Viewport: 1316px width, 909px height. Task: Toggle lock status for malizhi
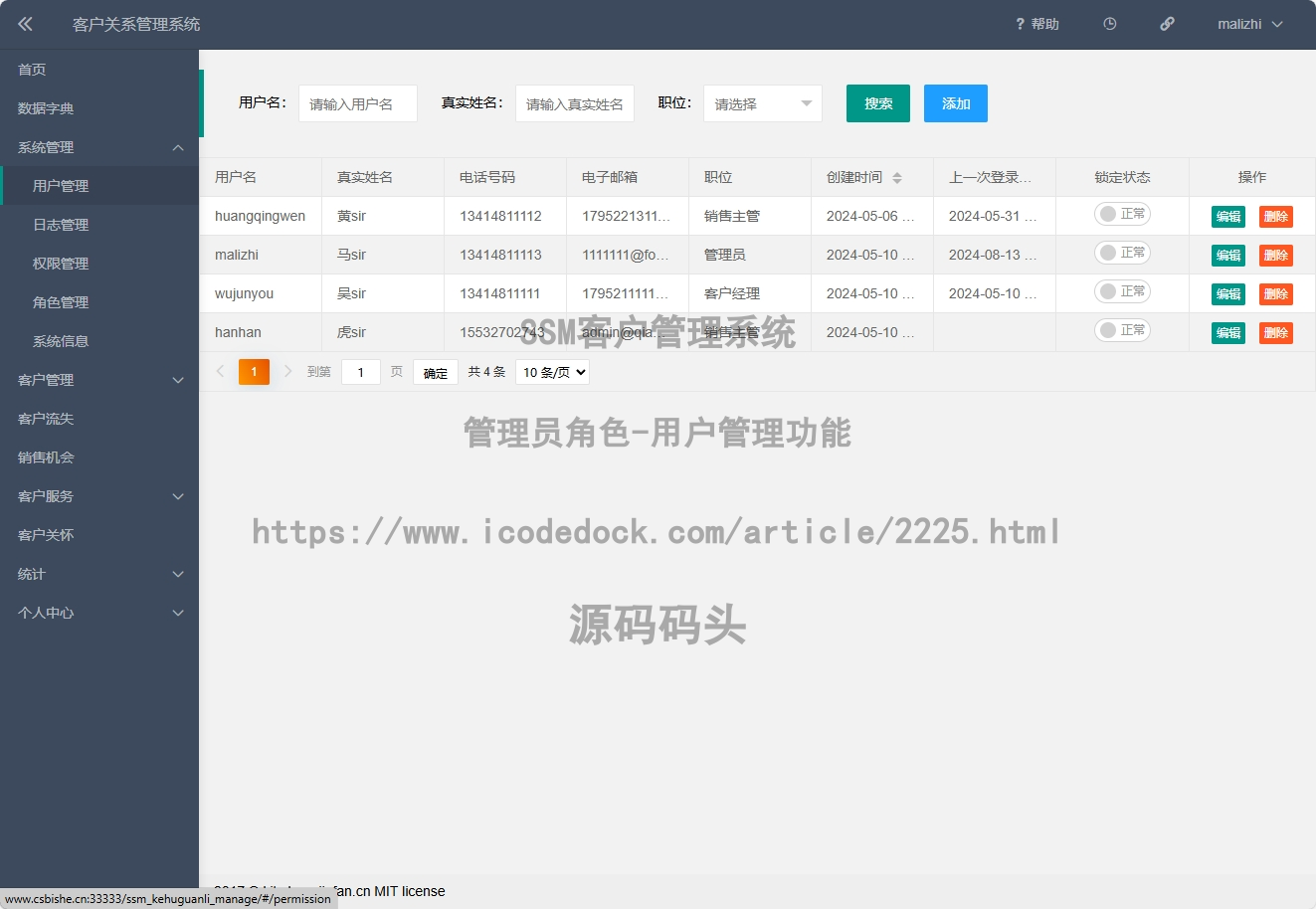pyautogui.click(x=1122, y=253)
